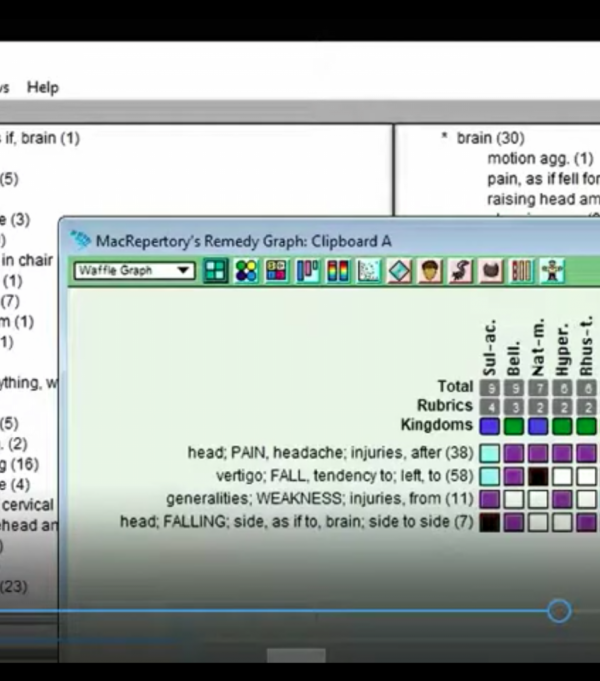Click the video progress slider handle

click(x=559, y=611)
